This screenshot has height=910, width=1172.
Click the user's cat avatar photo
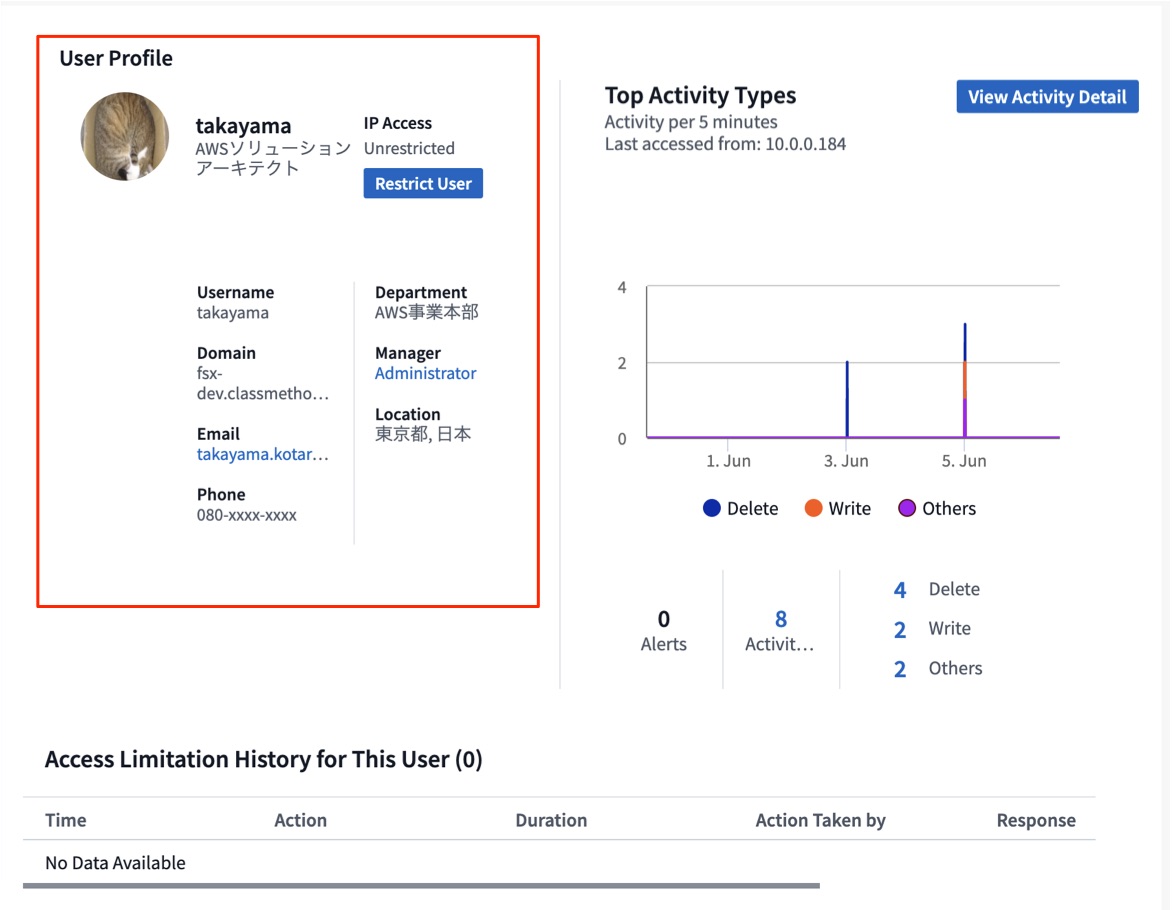124,136
